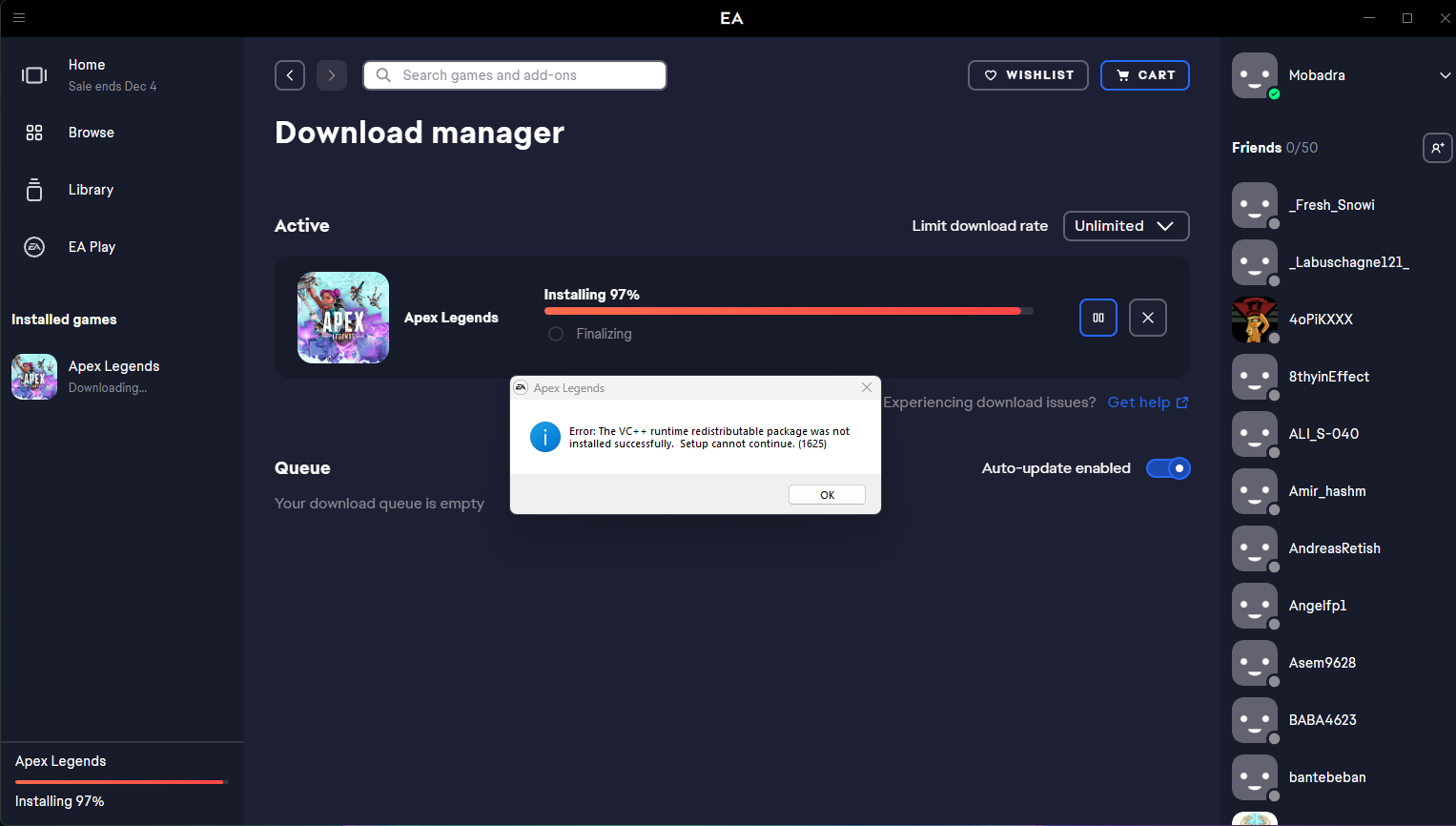This screenshot has height=826, width=1456.
Task: Click the Library icon in sidebar
Action: click(34, 190)
